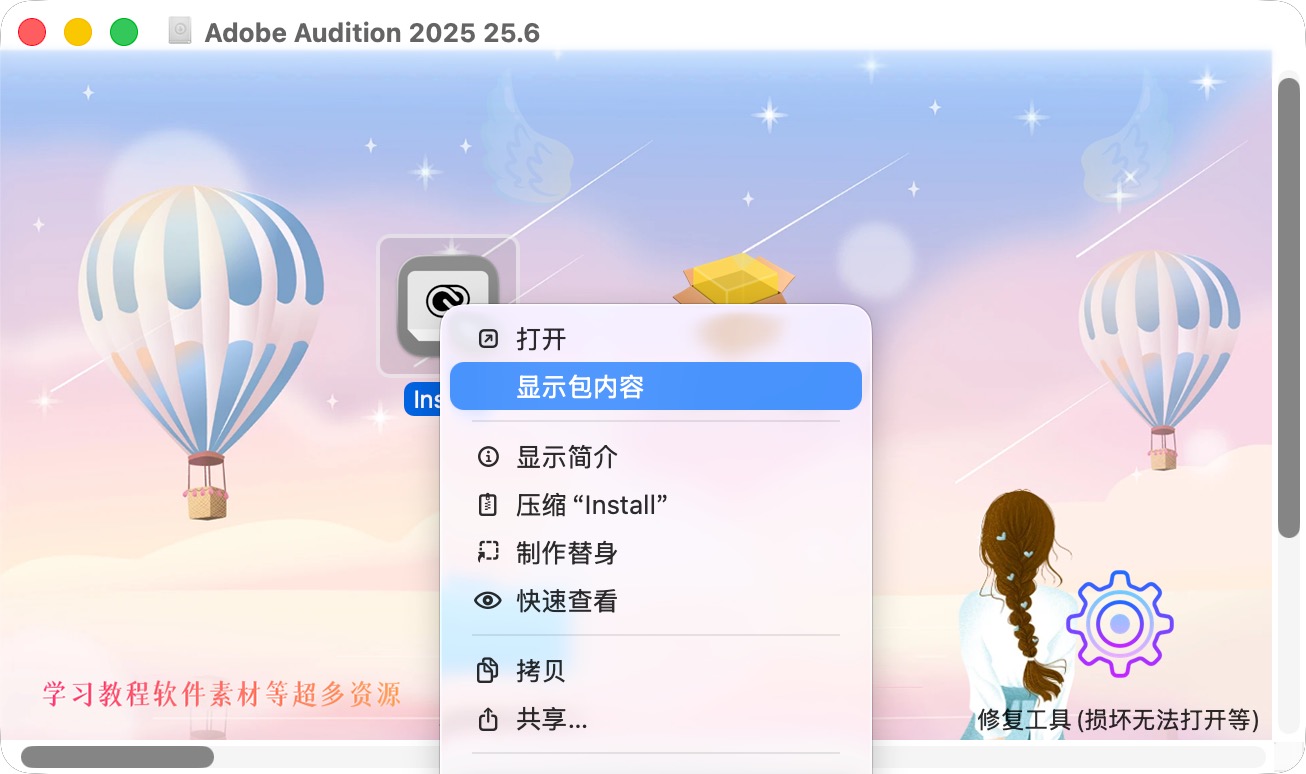Click the vertical scrollbar thumb
Viewport: 1306px width, 774px height.
pyautogui.click(x=1289, y=307)
